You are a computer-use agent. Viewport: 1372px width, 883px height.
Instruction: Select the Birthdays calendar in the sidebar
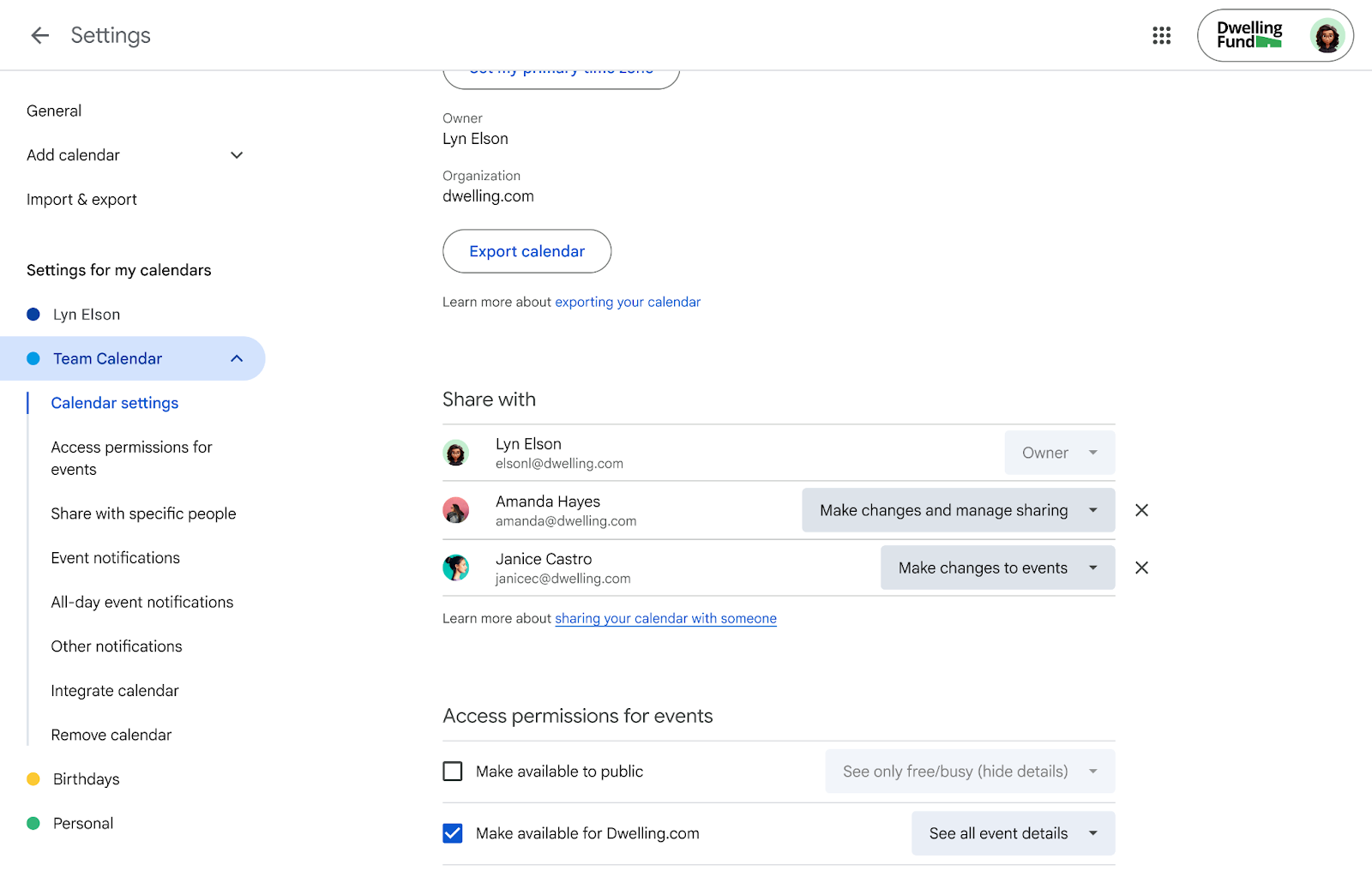tap(85, 778)
